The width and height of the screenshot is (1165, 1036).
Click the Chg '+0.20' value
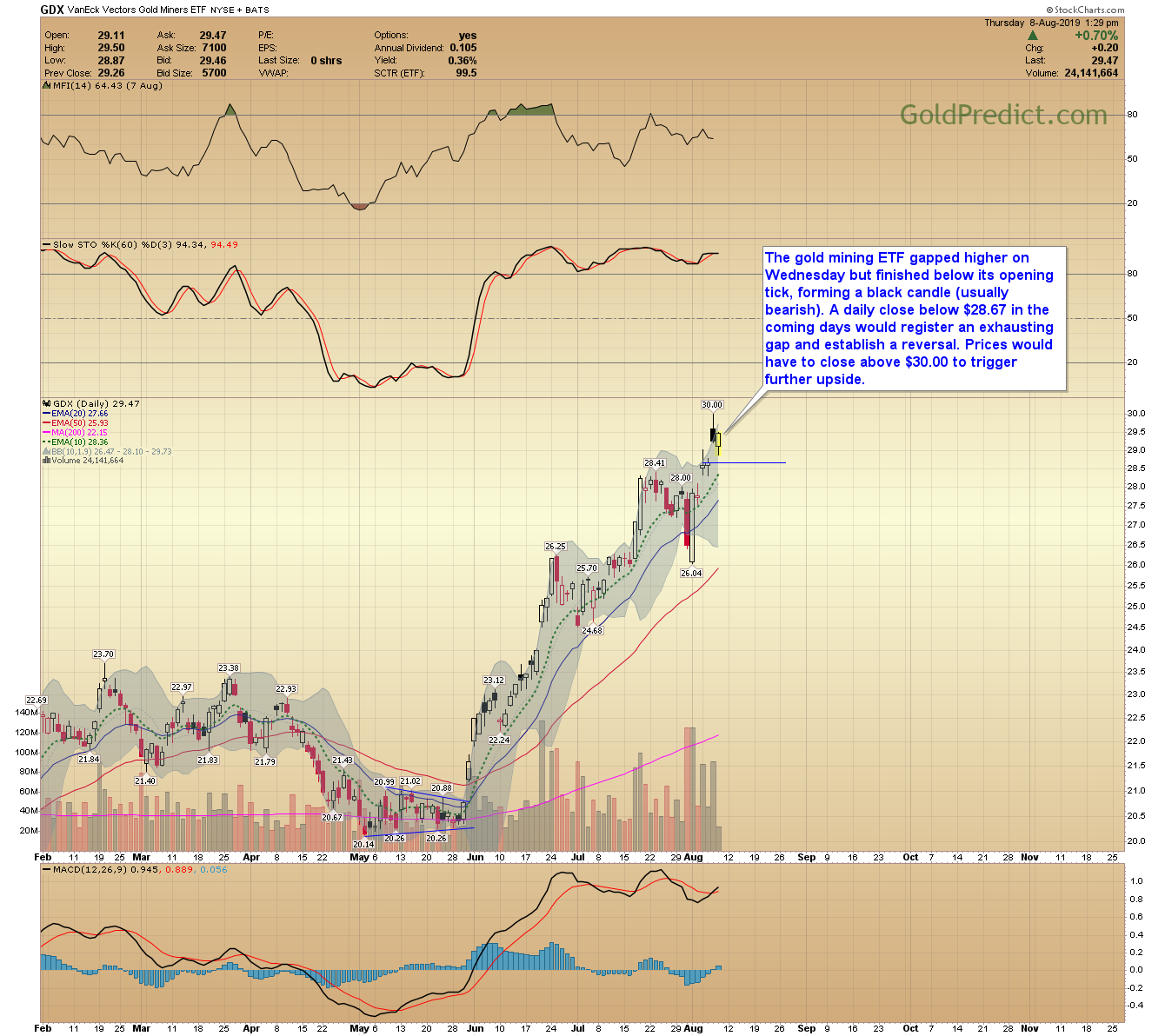[1106, 49]
